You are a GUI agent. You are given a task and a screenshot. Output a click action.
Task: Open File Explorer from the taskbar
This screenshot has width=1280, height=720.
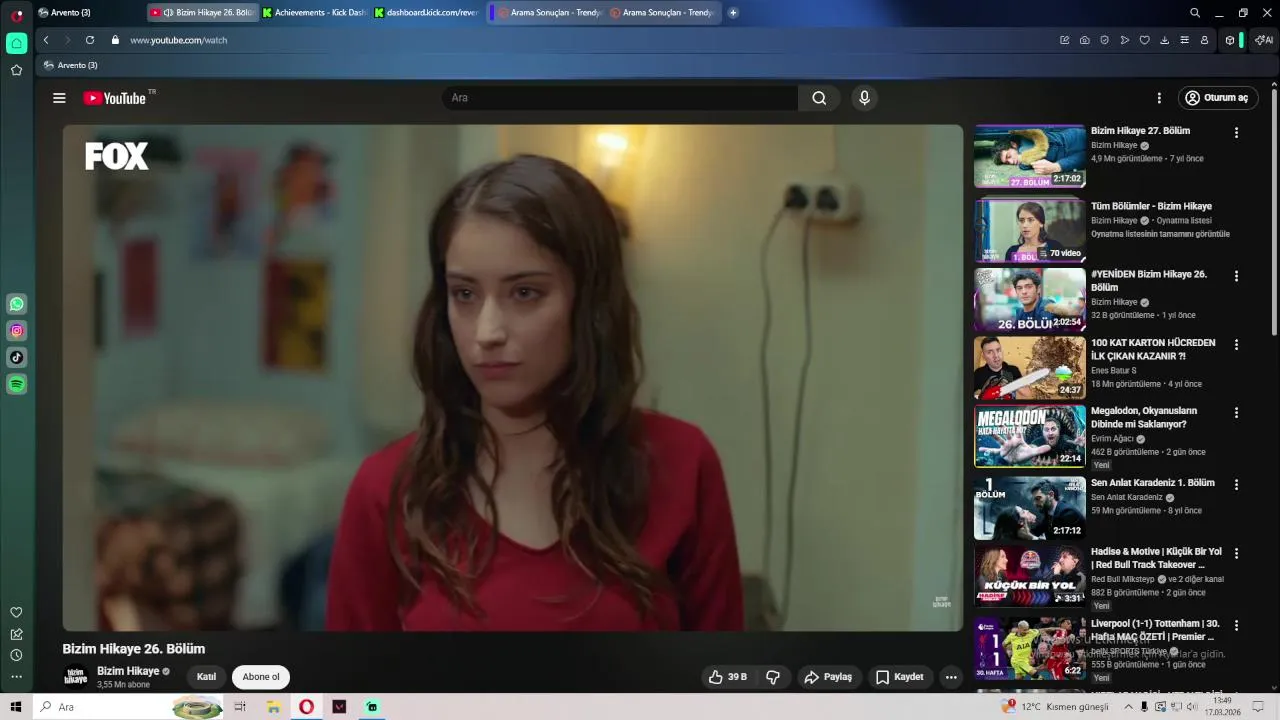(273, 707)
